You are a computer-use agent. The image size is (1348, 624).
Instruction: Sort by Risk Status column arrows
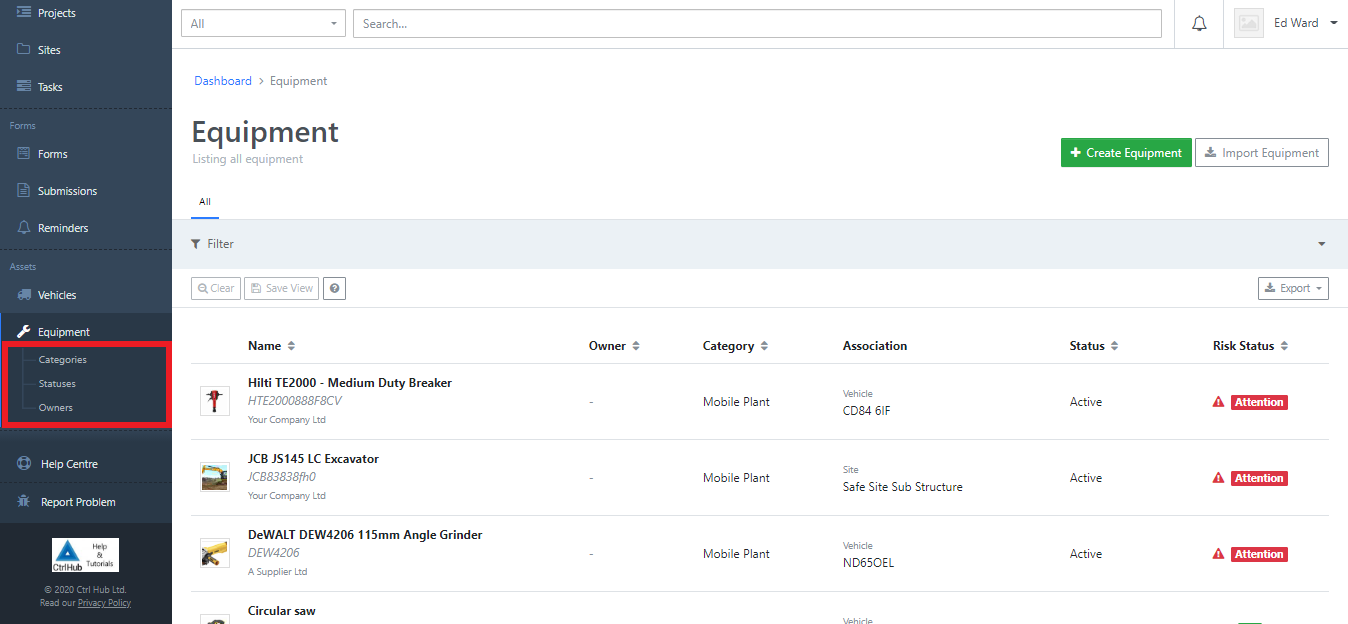1284,346
